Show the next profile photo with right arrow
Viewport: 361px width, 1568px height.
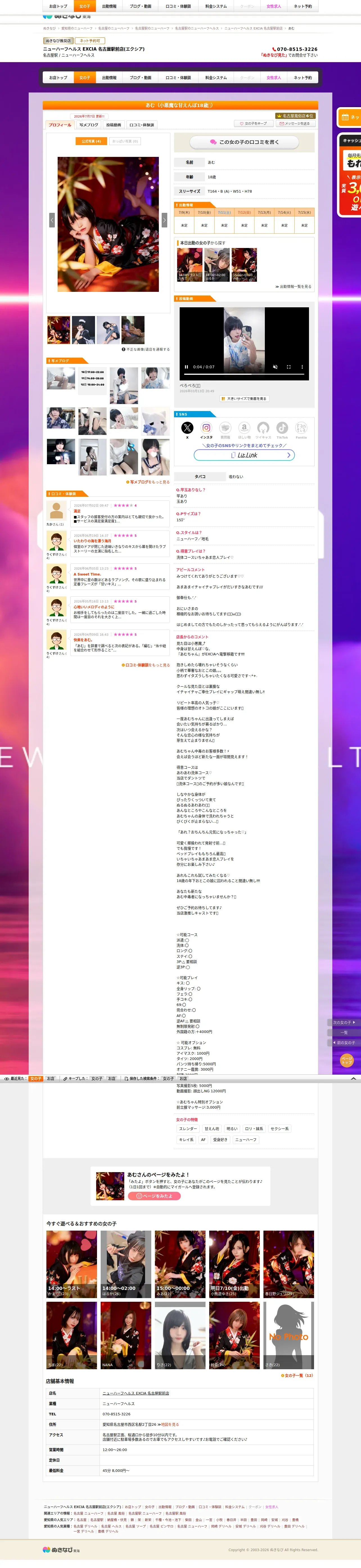click(x=164, y=220)
